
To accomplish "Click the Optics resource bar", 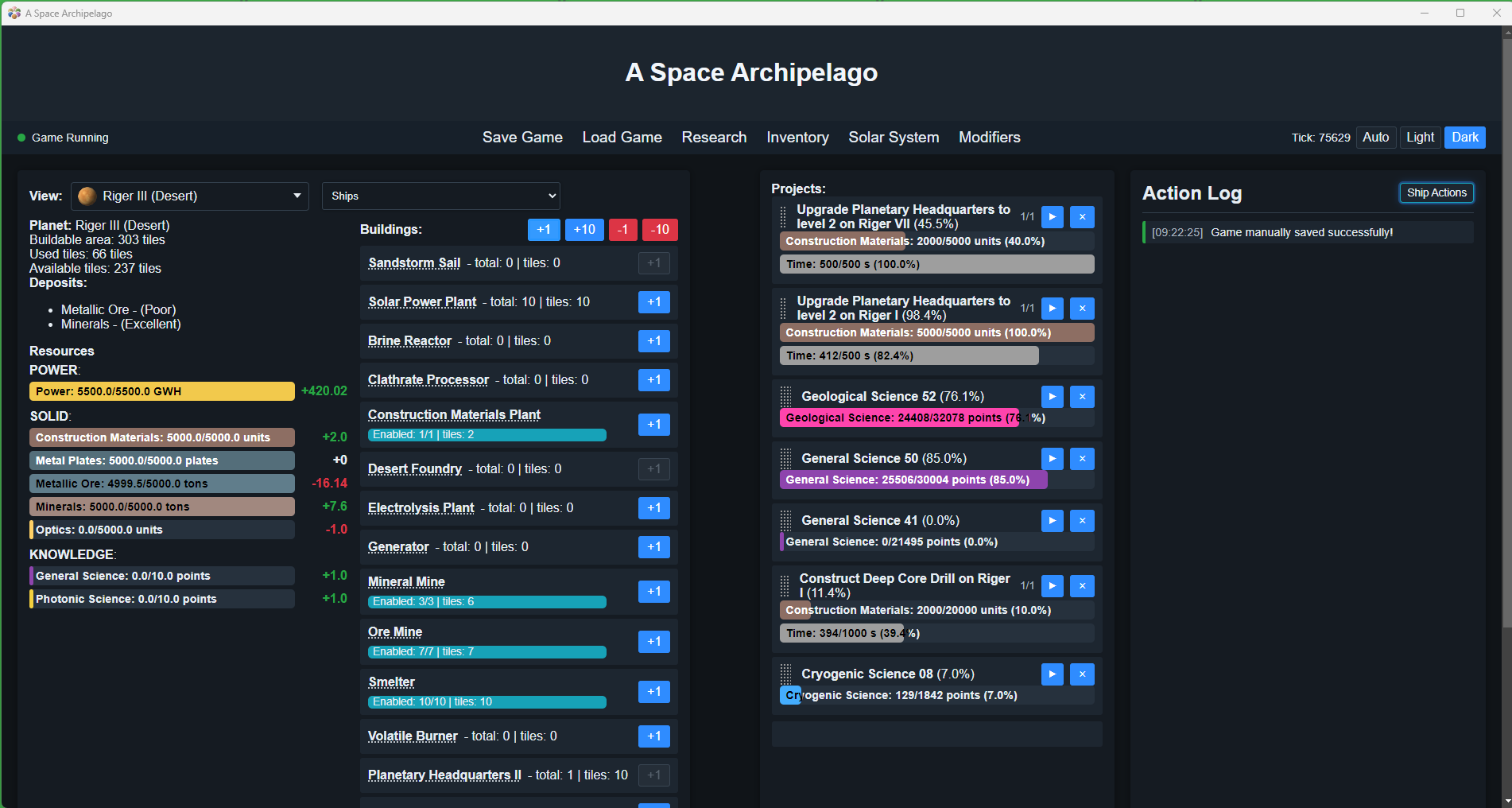I will click(162, 530).
